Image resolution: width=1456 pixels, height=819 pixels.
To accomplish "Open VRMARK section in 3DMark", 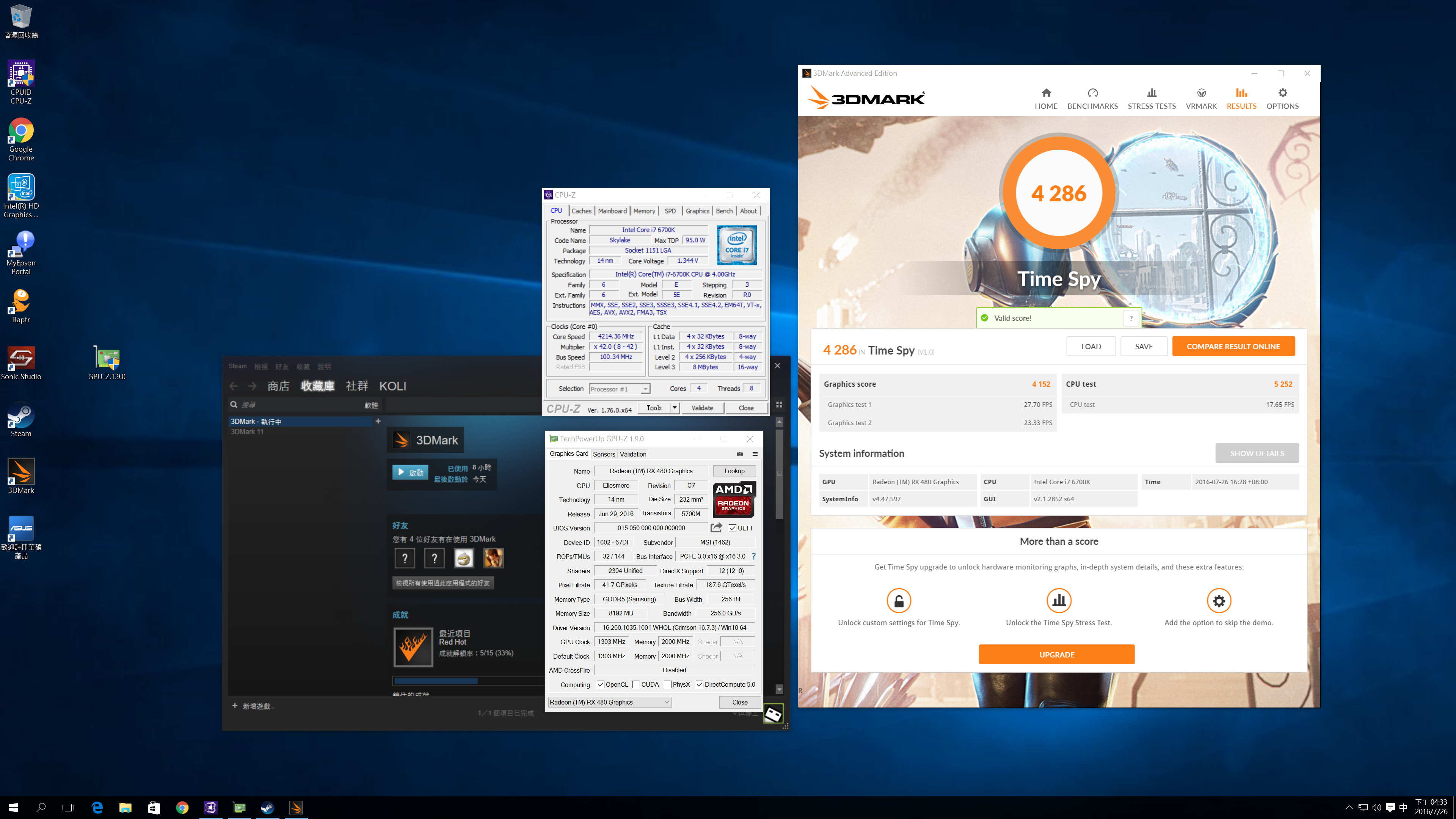I will [x=1201, y=99].
